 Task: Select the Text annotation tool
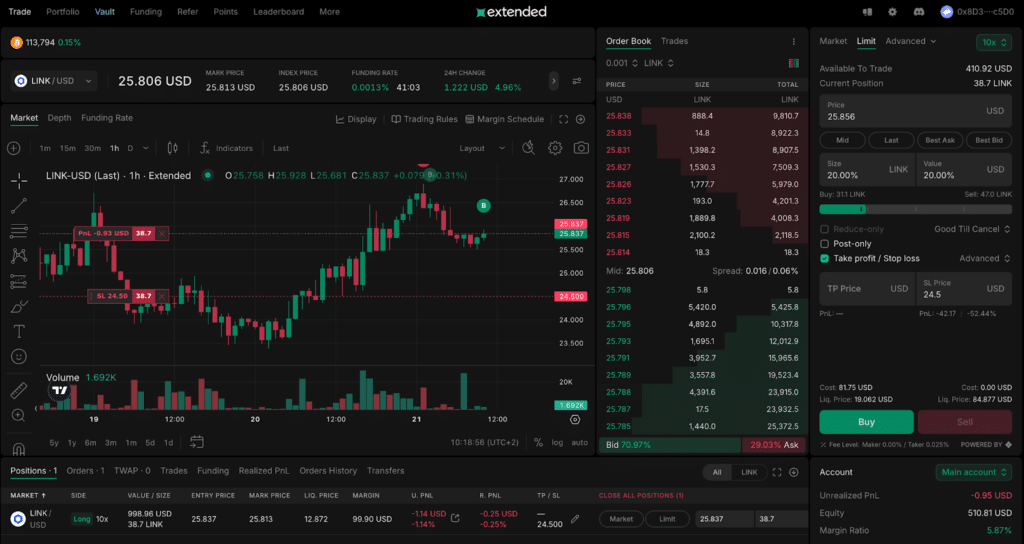click(x=19, y=332)
